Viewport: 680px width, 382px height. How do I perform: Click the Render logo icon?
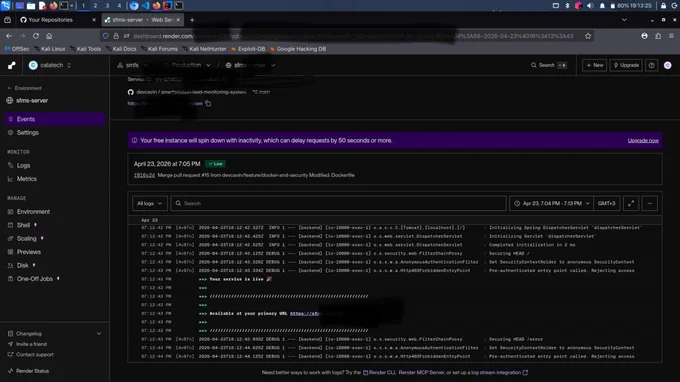(x=12, y=65)
